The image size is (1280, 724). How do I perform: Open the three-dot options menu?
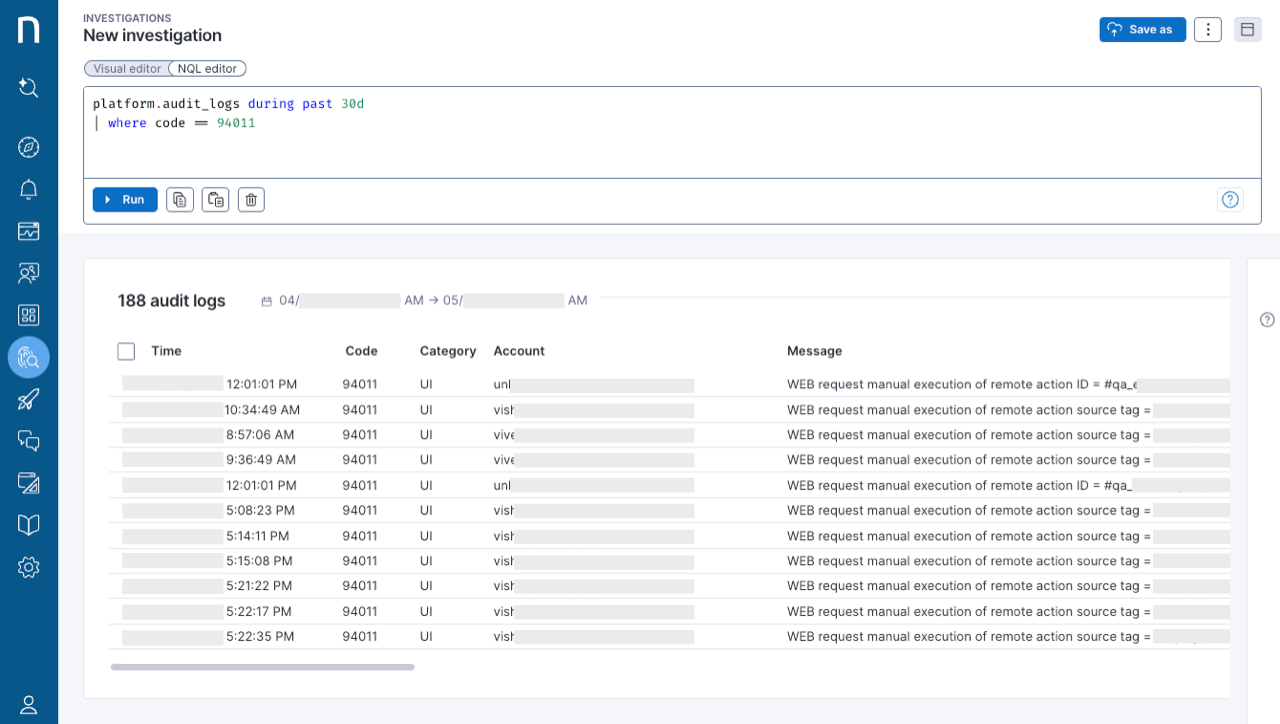[x=1207, y=29]
